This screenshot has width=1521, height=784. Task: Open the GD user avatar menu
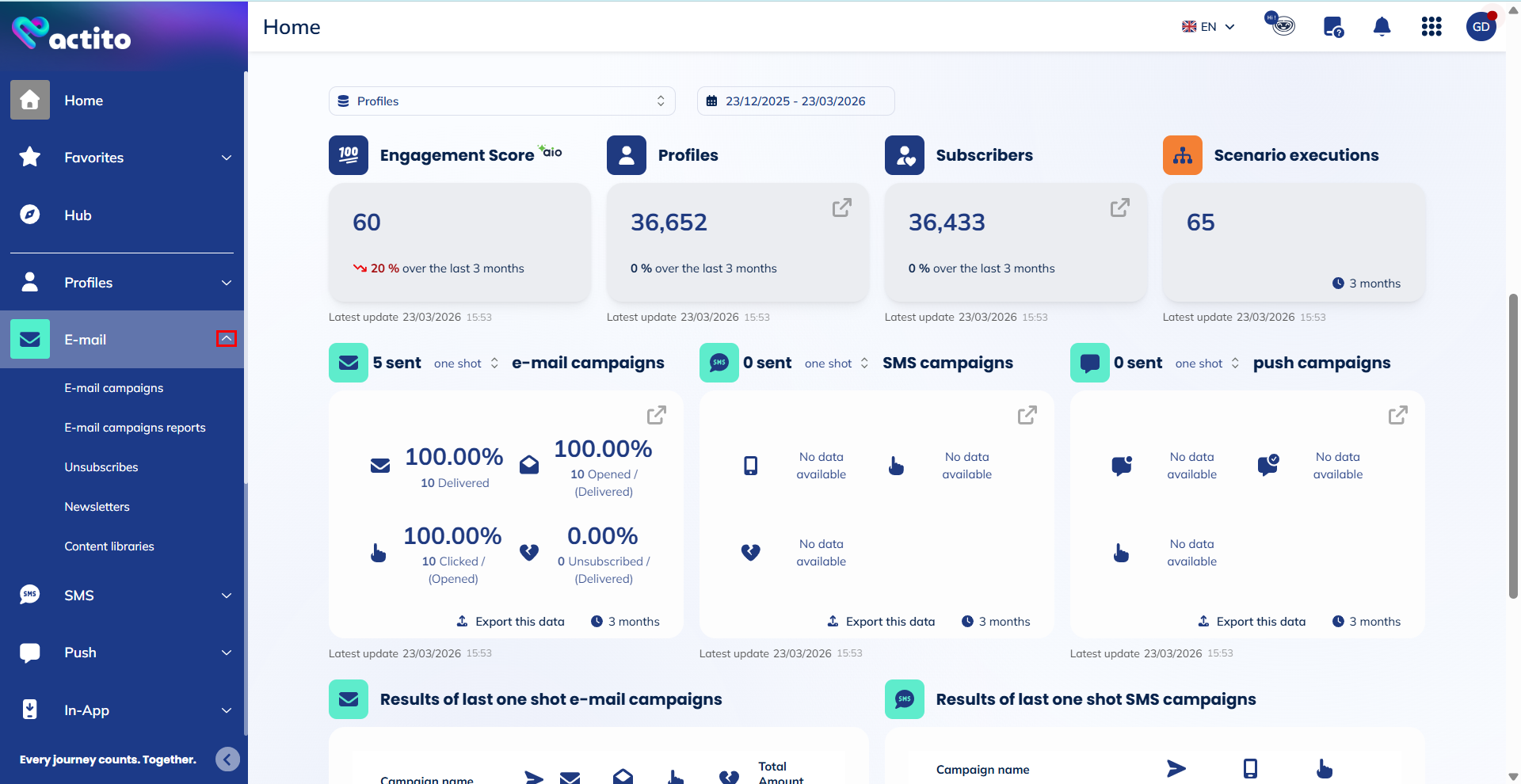point(1481,27)
